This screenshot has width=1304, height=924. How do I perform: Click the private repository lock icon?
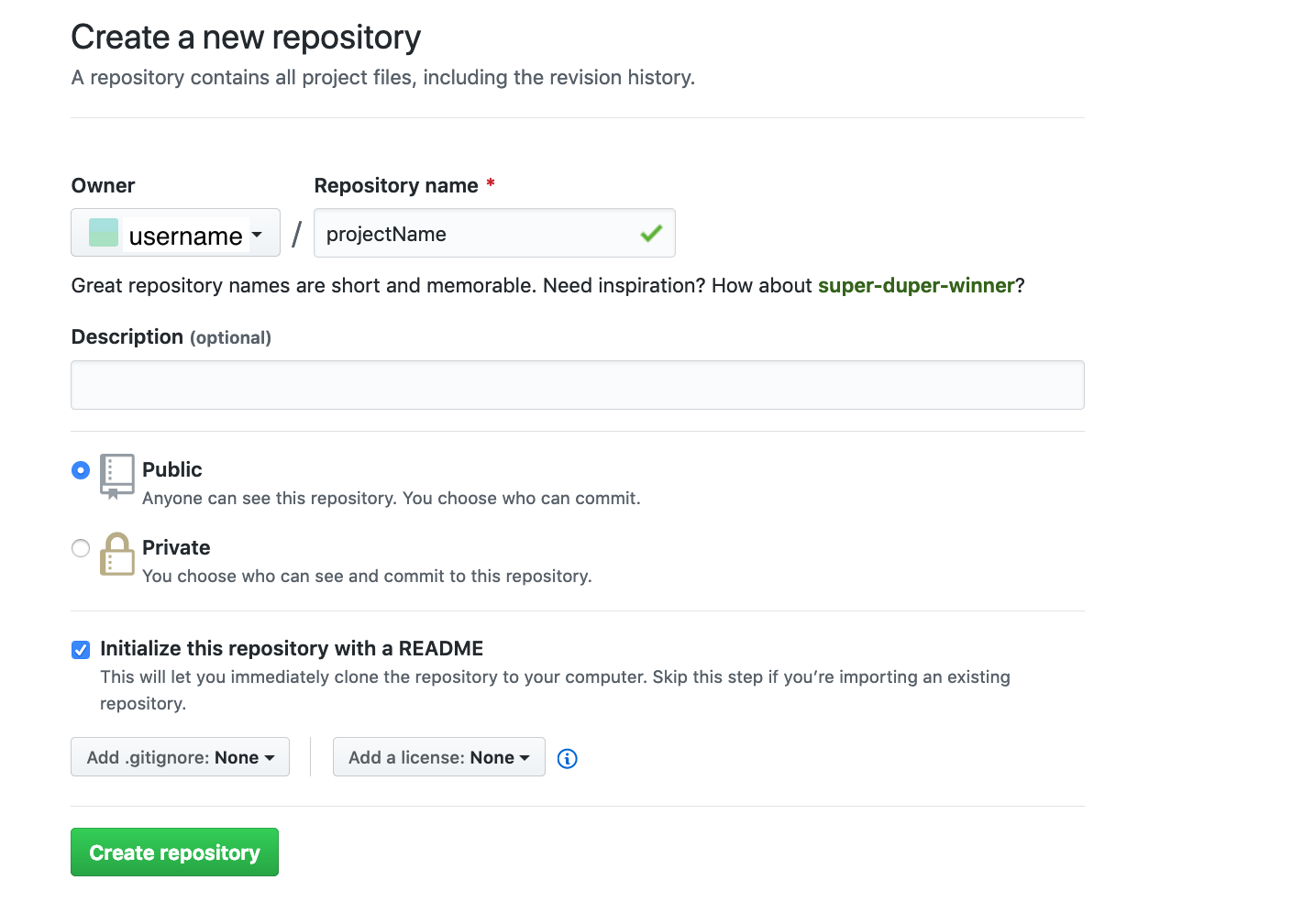click(116, 554)
